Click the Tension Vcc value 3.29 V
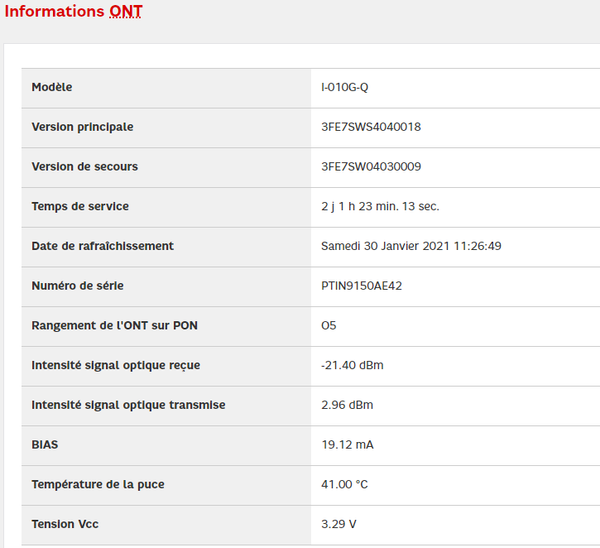Viewport: 600px width, 548px height. pyautogui.click(x=339, y=524)
